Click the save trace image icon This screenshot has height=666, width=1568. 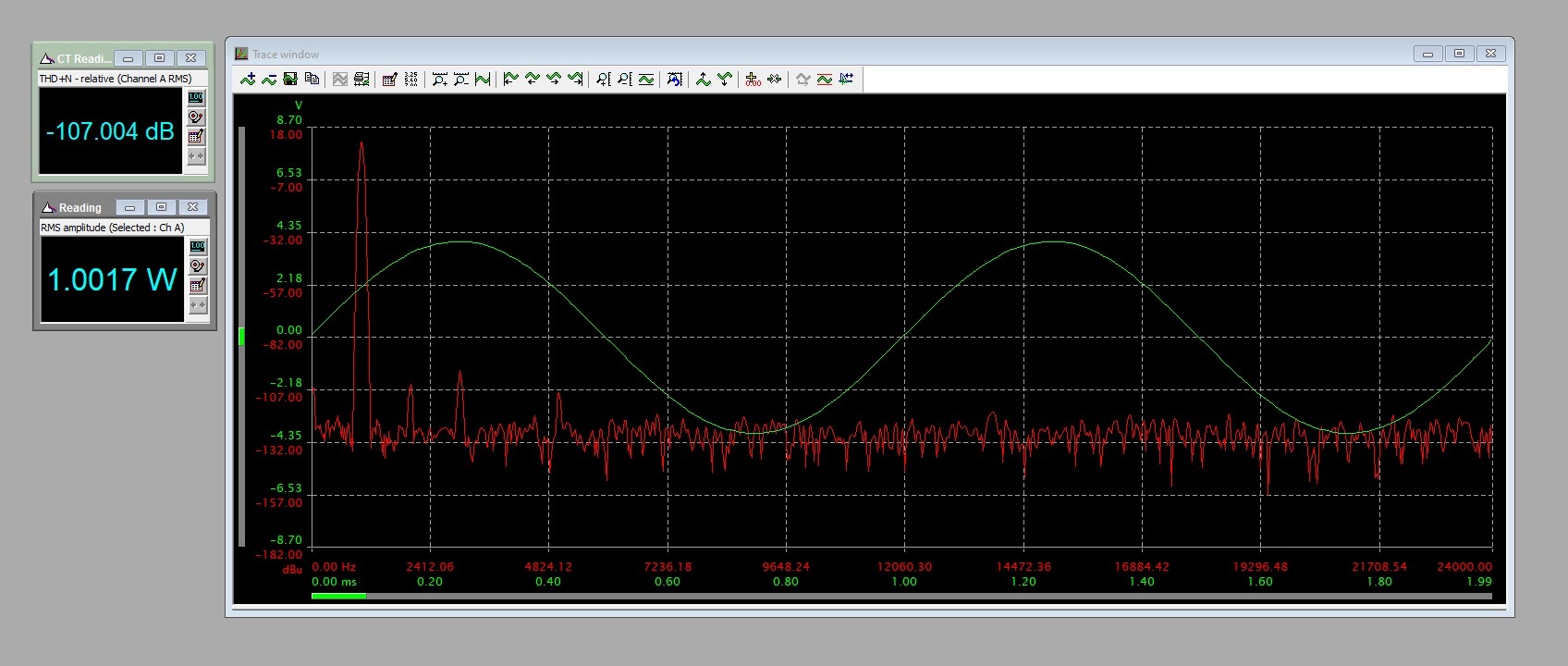(x=290, y=80)
